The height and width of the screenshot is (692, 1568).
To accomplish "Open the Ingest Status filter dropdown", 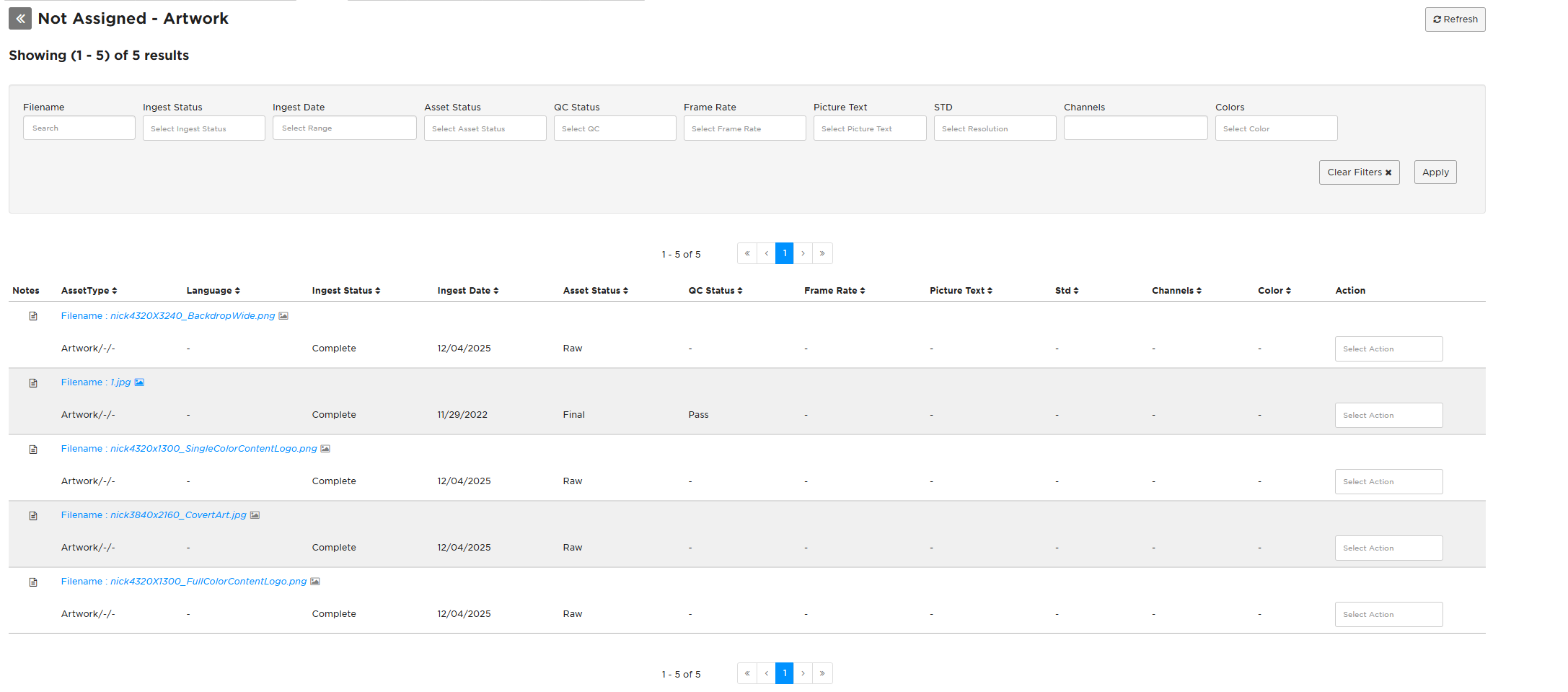I will pyautogui.click(x=204, y=128).
